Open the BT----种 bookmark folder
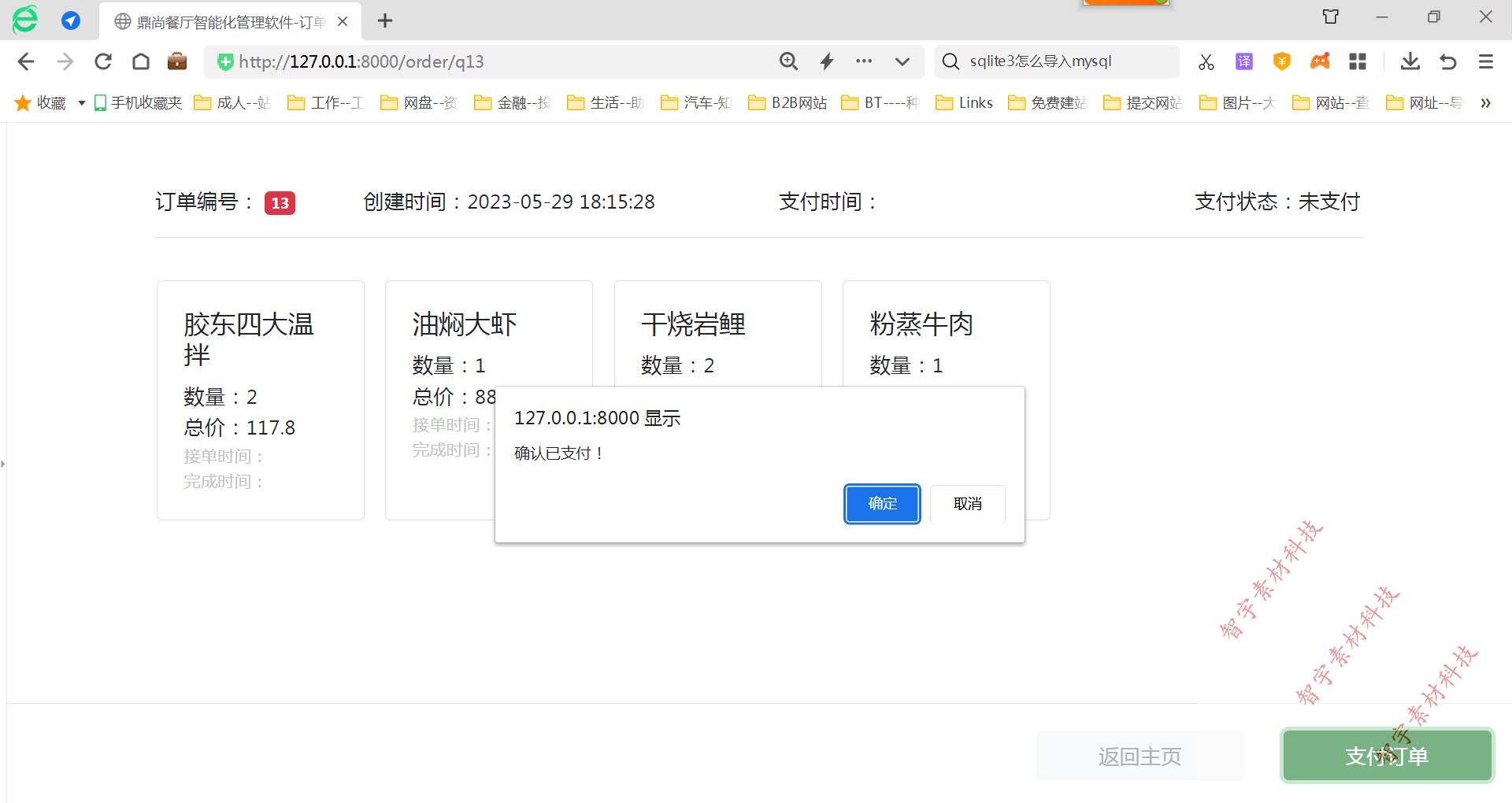The width and height of the screenshot is (1512, 803). [x=880, y=103]
